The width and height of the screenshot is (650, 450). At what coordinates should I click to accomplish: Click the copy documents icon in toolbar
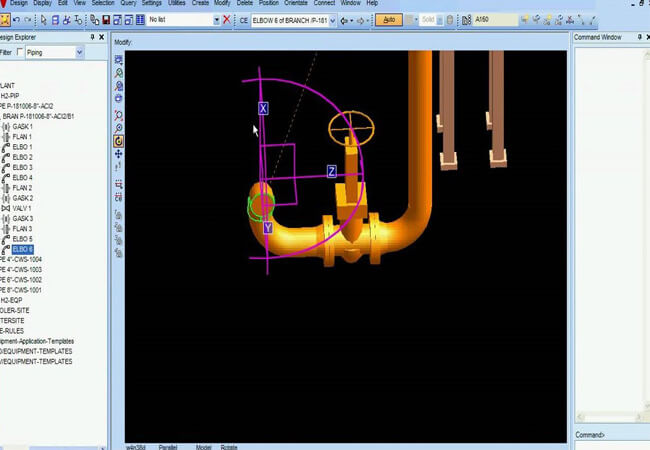point(95,19)
